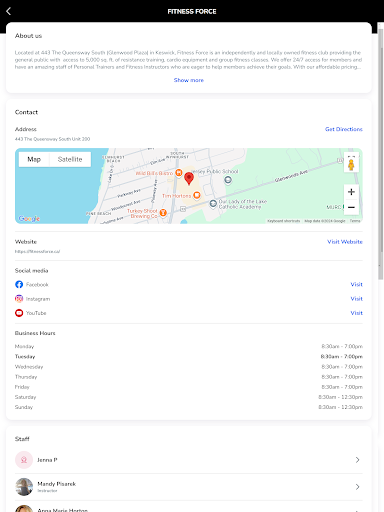This screenshot has height=512, width=384.
Task: Click the FITNESS FORCE header title
Action: (192, 11)
